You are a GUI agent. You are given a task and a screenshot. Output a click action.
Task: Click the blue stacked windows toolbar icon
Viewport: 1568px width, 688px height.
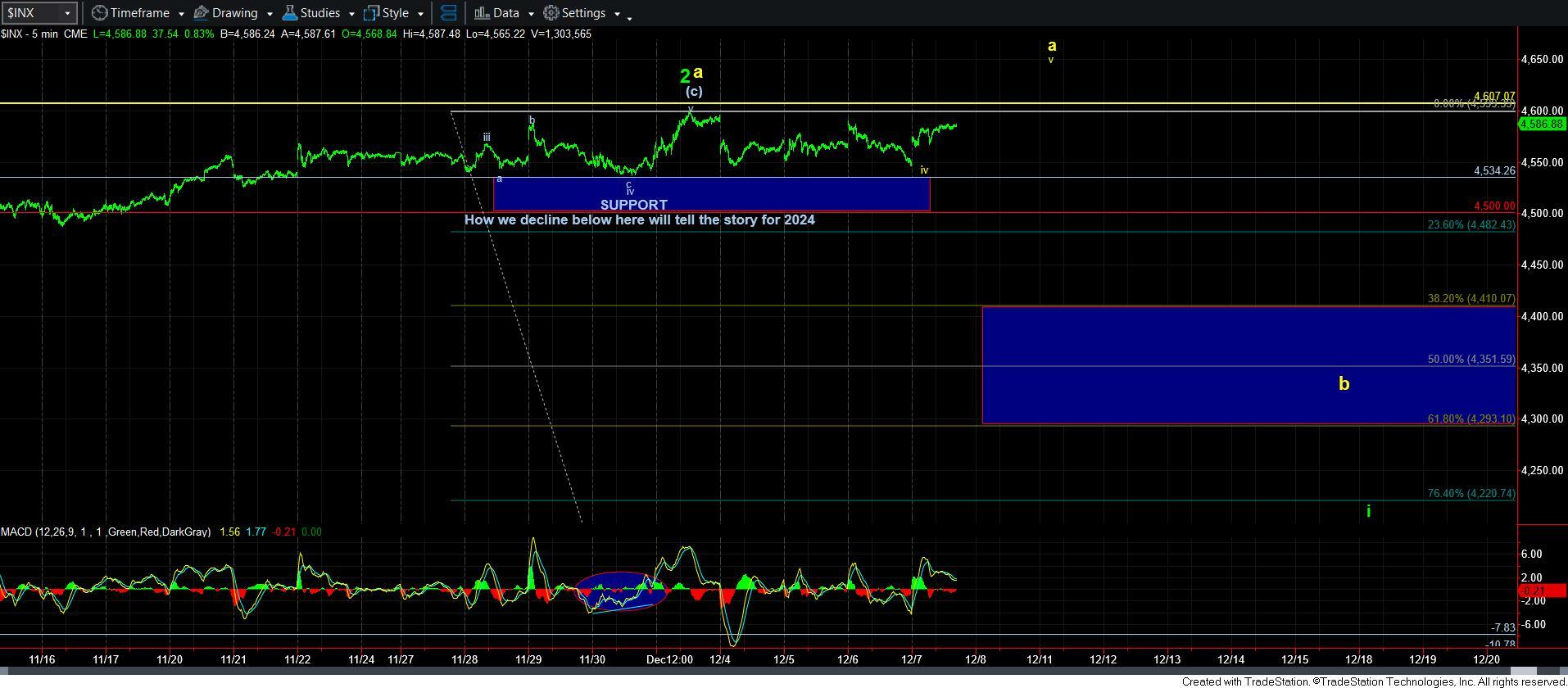(x=448, y=13)
